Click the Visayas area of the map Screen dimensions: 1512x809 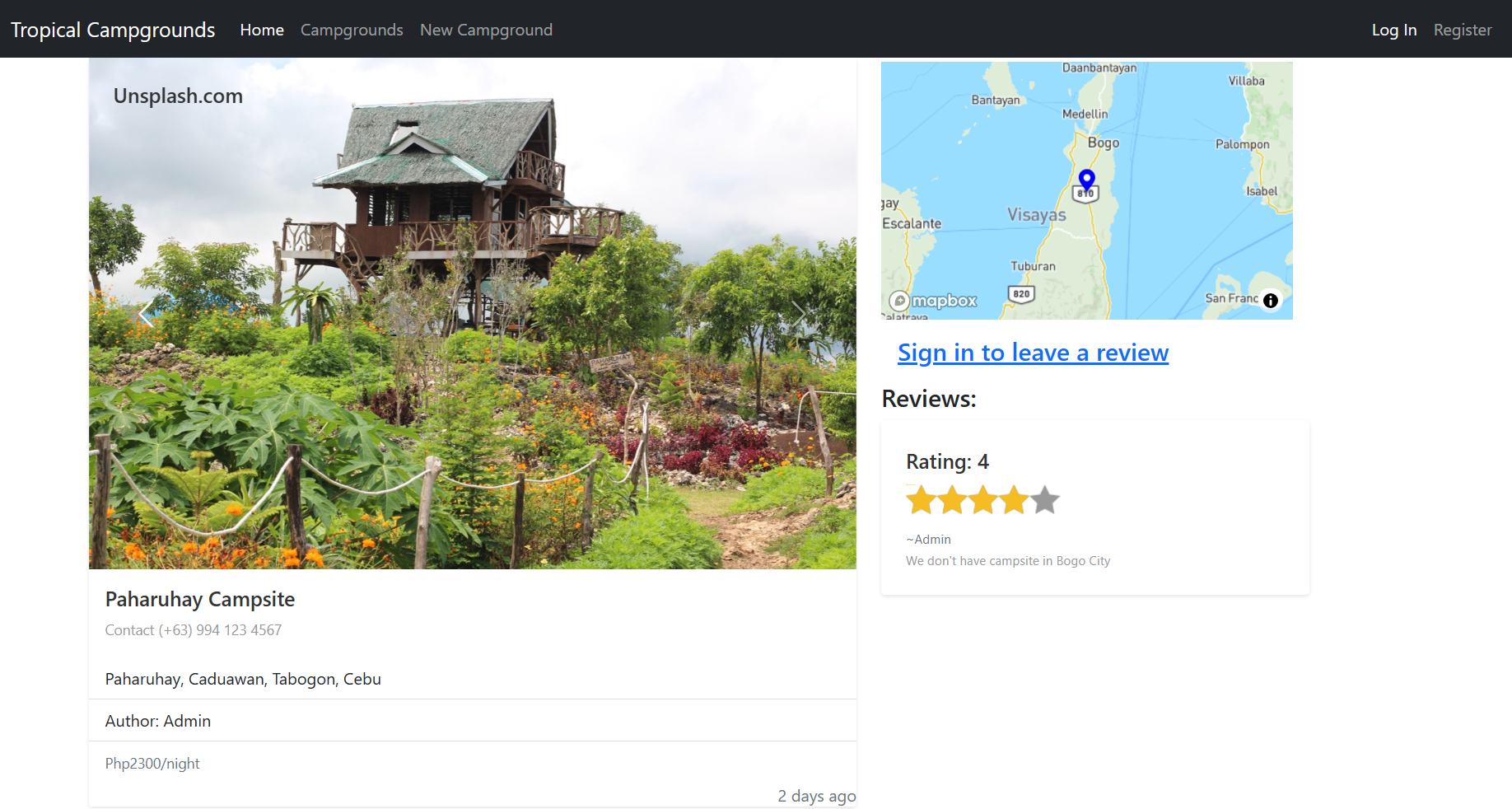click(1038, 214)
